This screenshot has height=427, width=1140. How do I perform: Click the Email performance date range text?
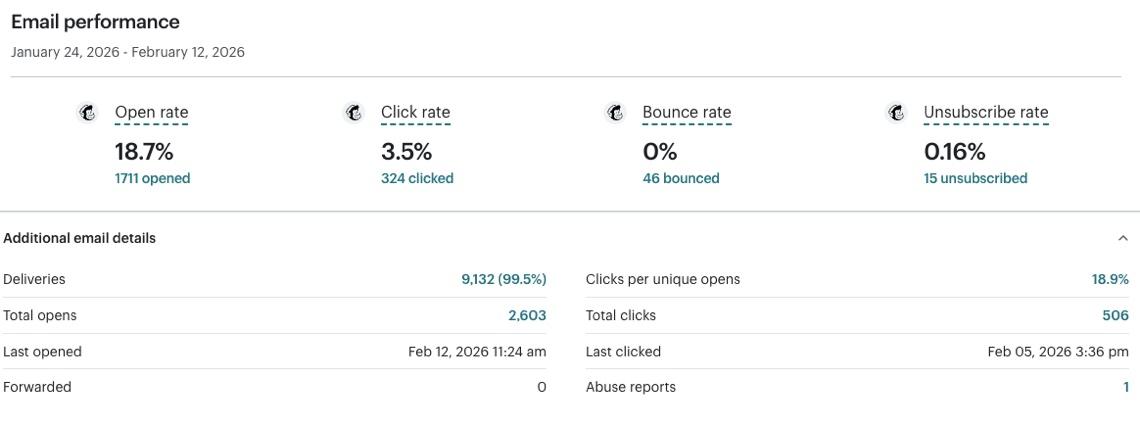(127, 53)
